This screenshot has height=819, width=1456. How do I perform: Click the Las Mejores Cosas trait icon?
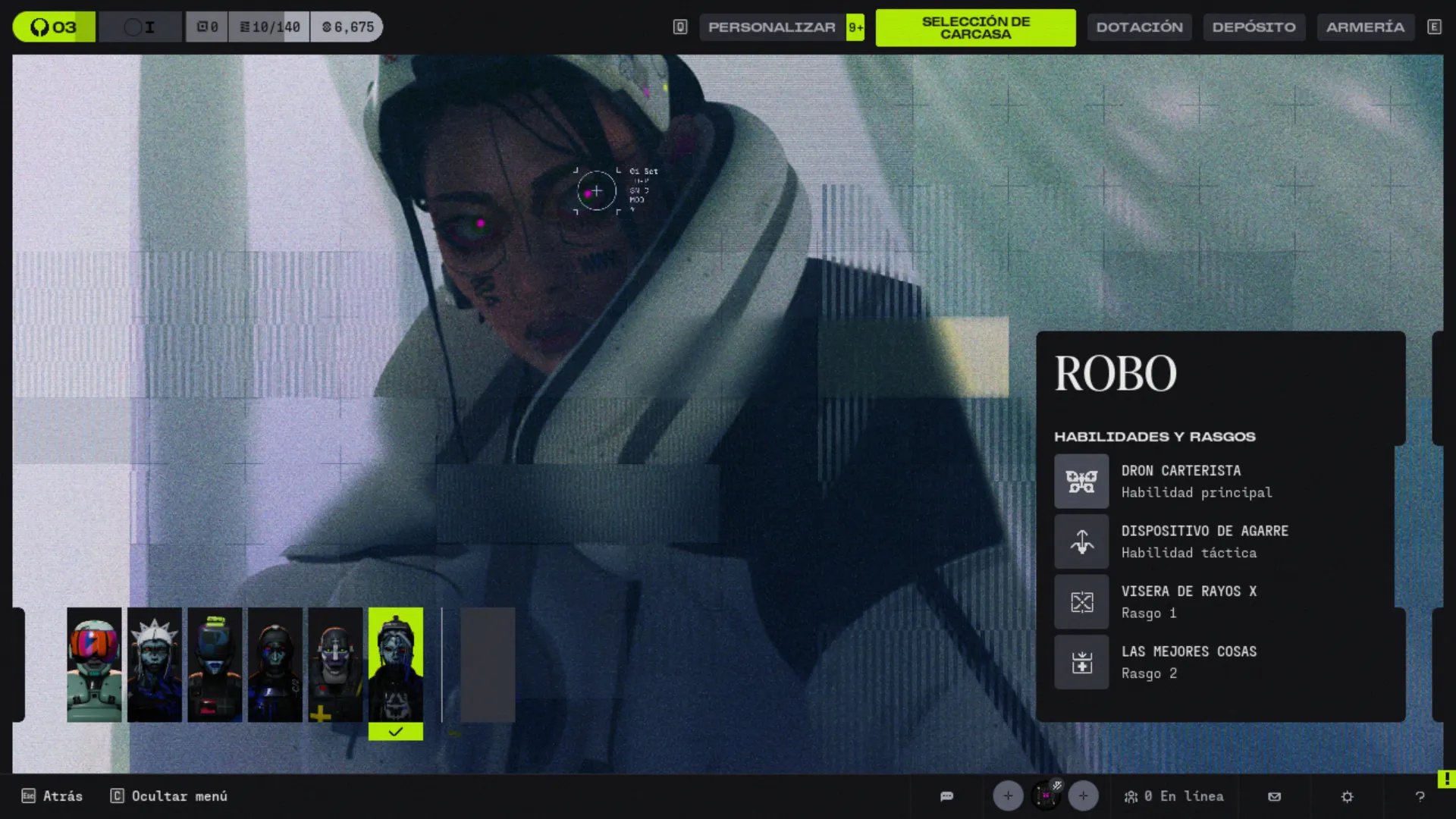1081,663
